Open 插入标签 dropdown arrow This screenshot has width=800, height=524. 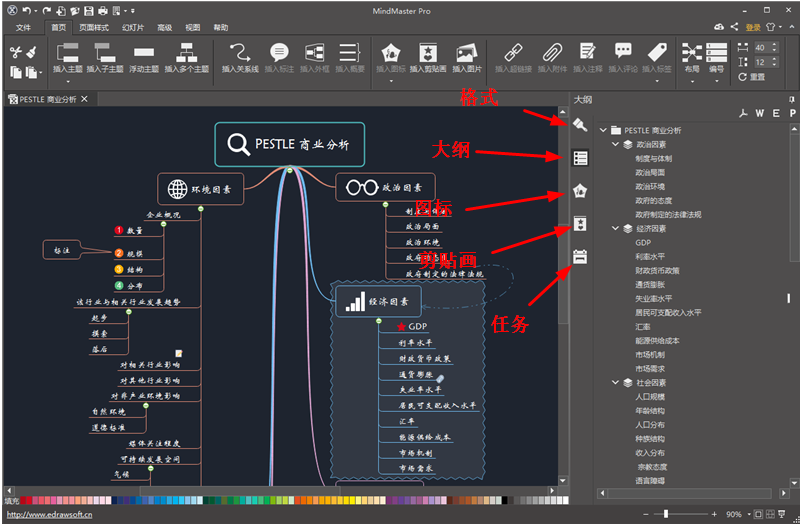pyautogui.click(x=657, y=81)
